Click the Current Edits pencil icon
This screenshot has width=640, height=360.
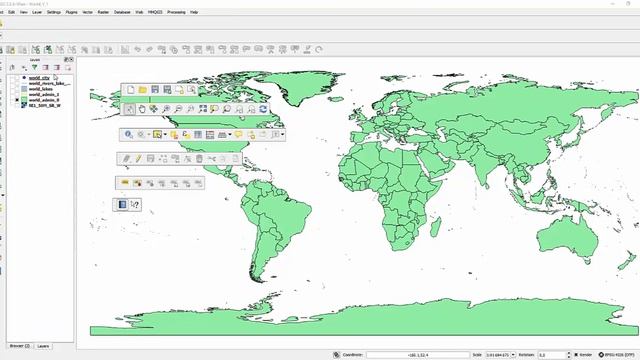126,159
